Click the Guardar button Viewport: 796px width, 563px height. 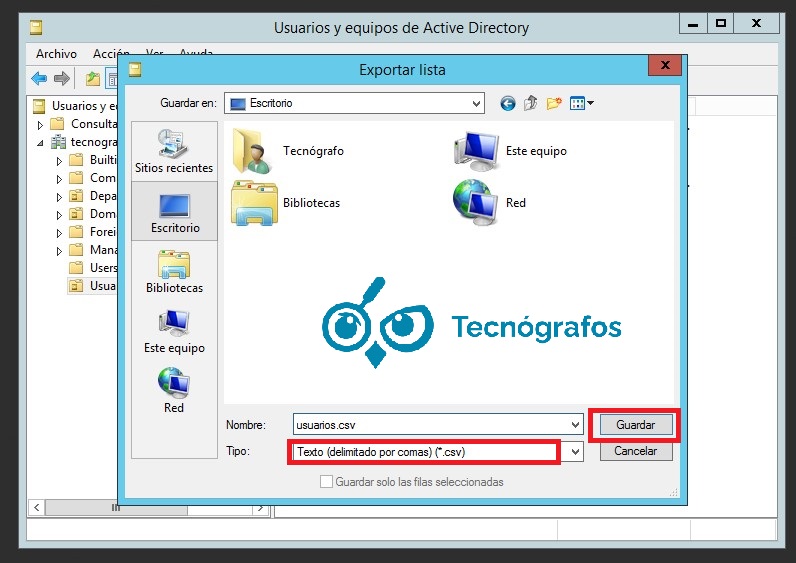(x=635, y=425)
